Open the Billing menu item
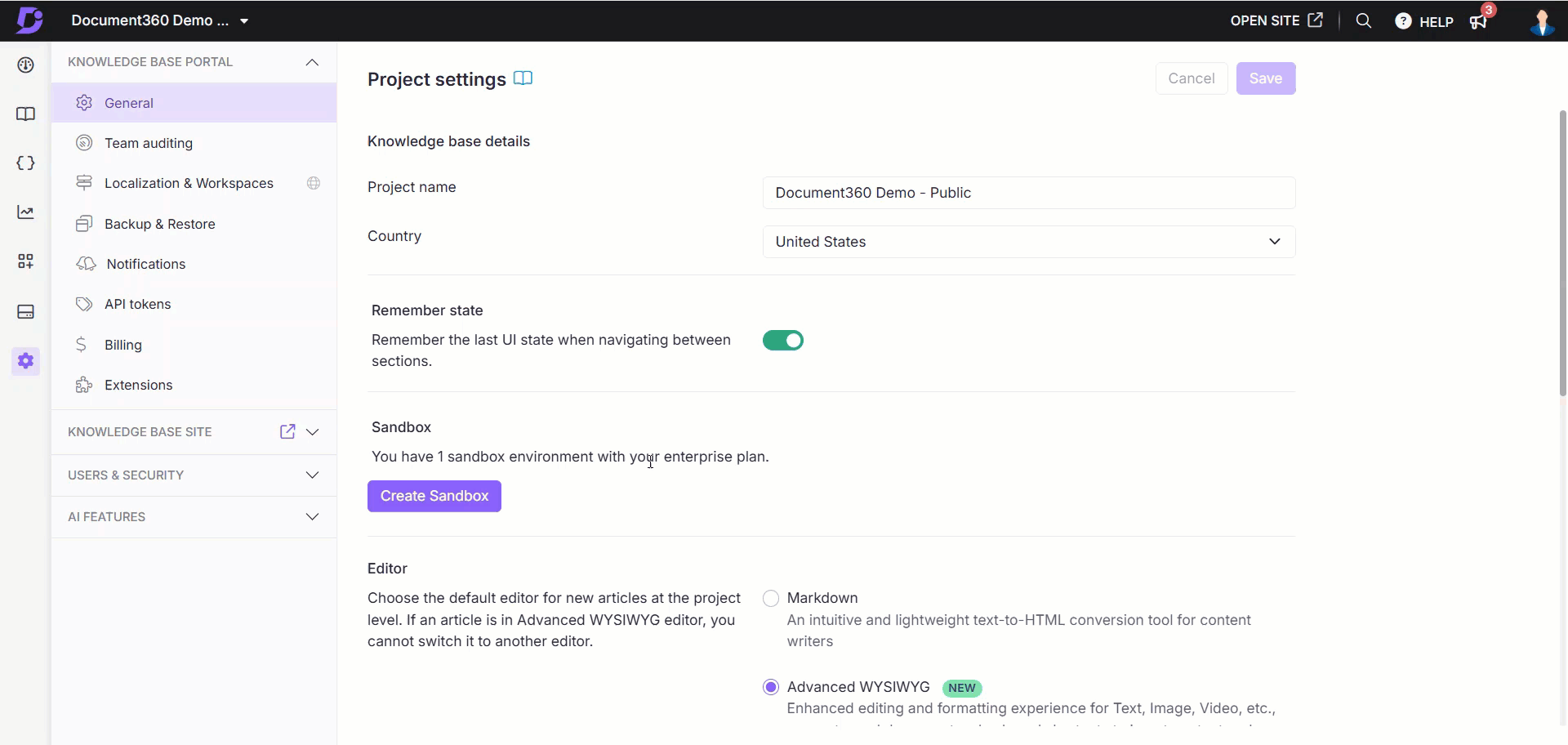This screenshot has height=745, width=1568. click(x=194, y=345)
